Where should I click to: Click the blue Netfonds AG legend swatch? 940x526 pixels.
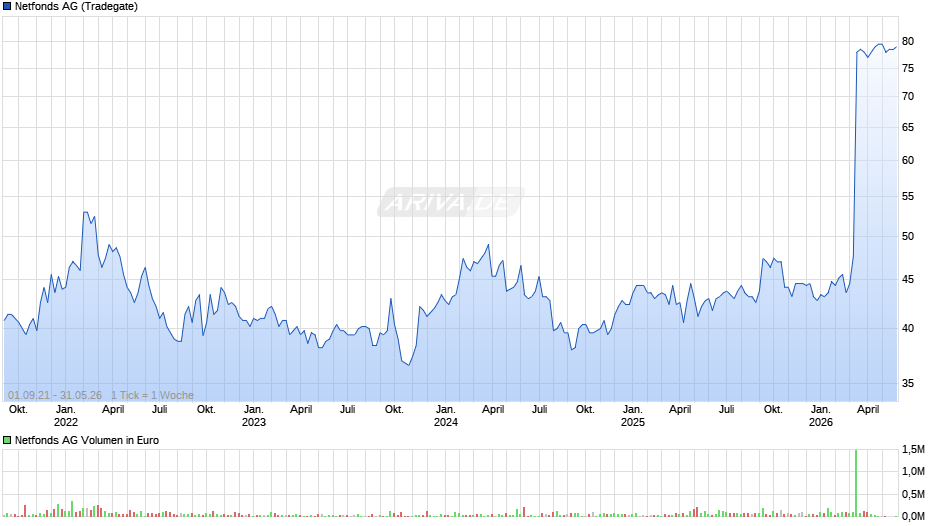pyautogui.click(x=7, y=7)
